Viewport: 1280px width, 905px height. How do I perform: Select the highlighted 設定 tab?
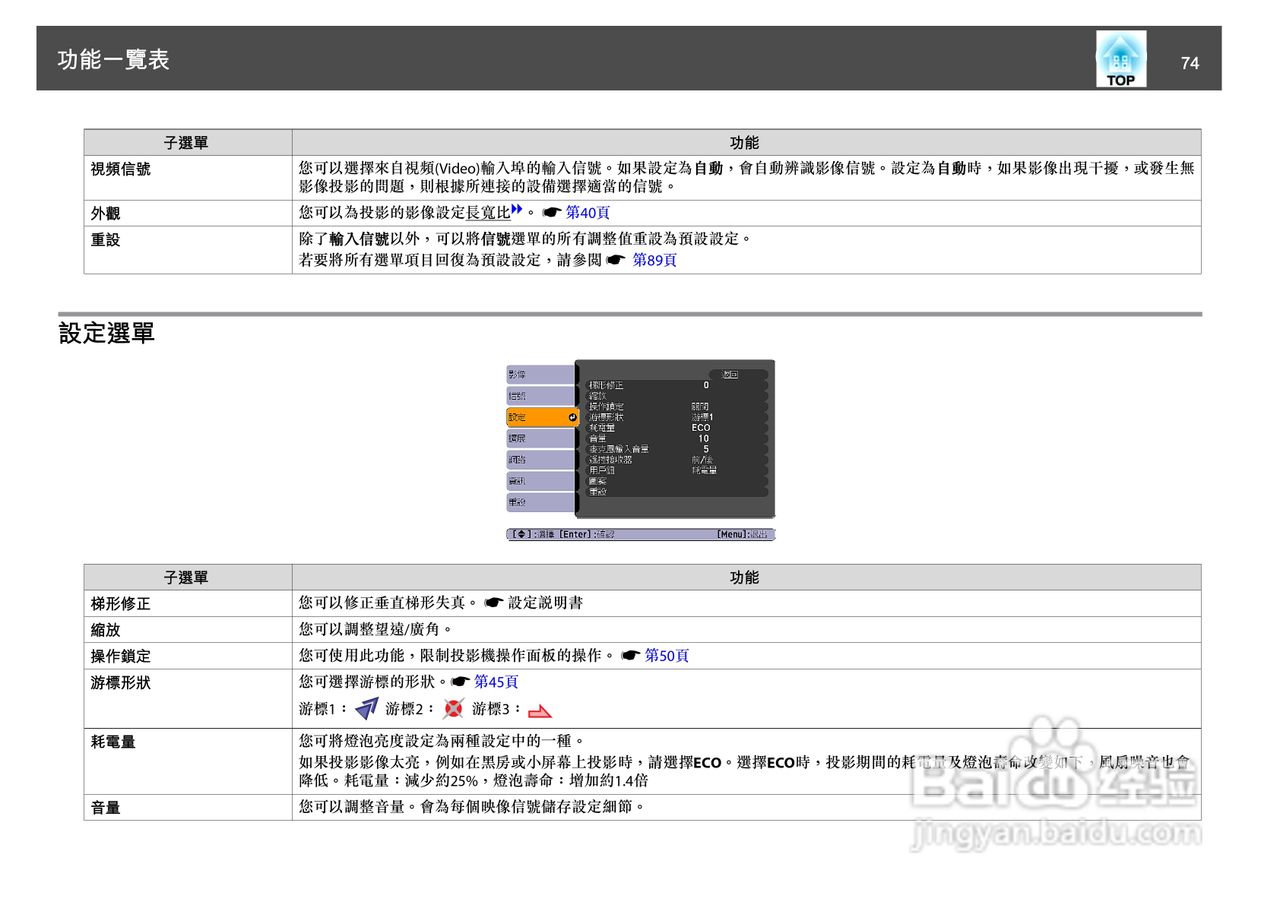coord(542,417)
